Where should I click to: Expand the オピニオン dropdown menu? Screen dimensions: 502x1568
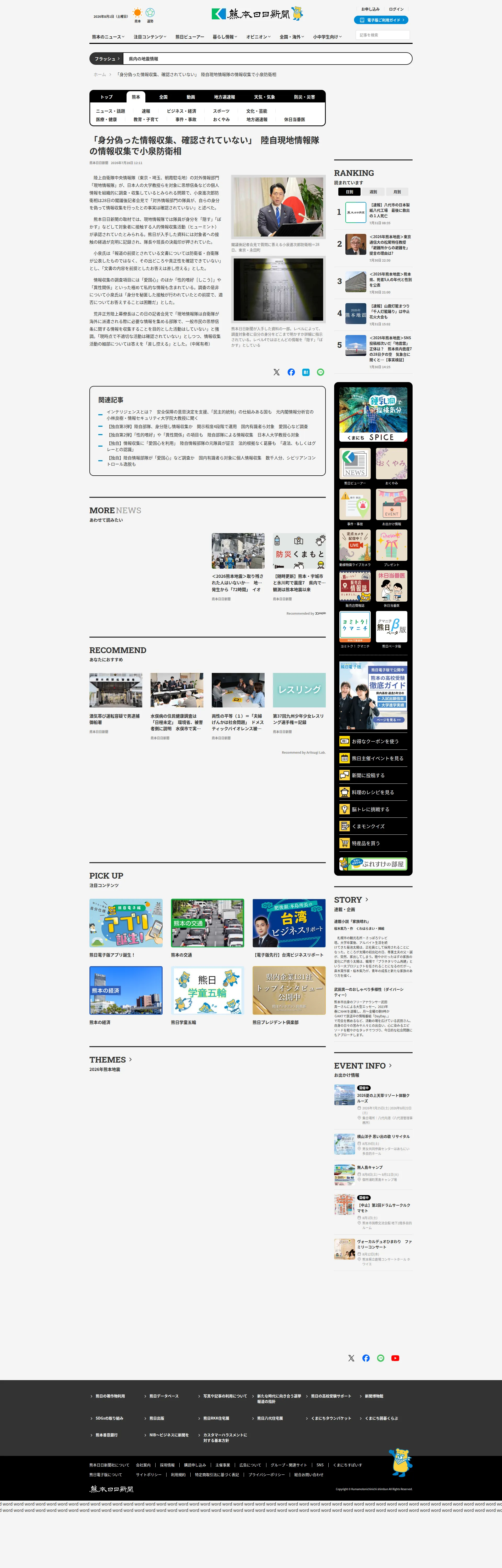pyautogui.click(x=258, y=37)
